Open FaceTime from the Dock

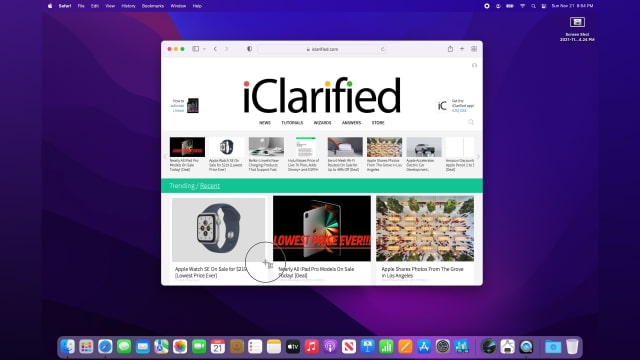click(199, 347)
